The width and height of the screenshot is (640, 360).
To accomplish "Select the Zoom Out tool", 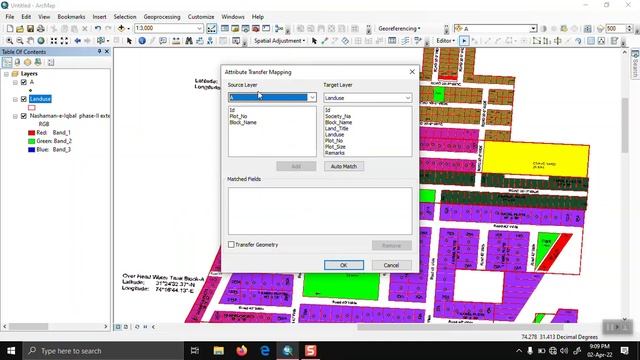I will [20, 41].
